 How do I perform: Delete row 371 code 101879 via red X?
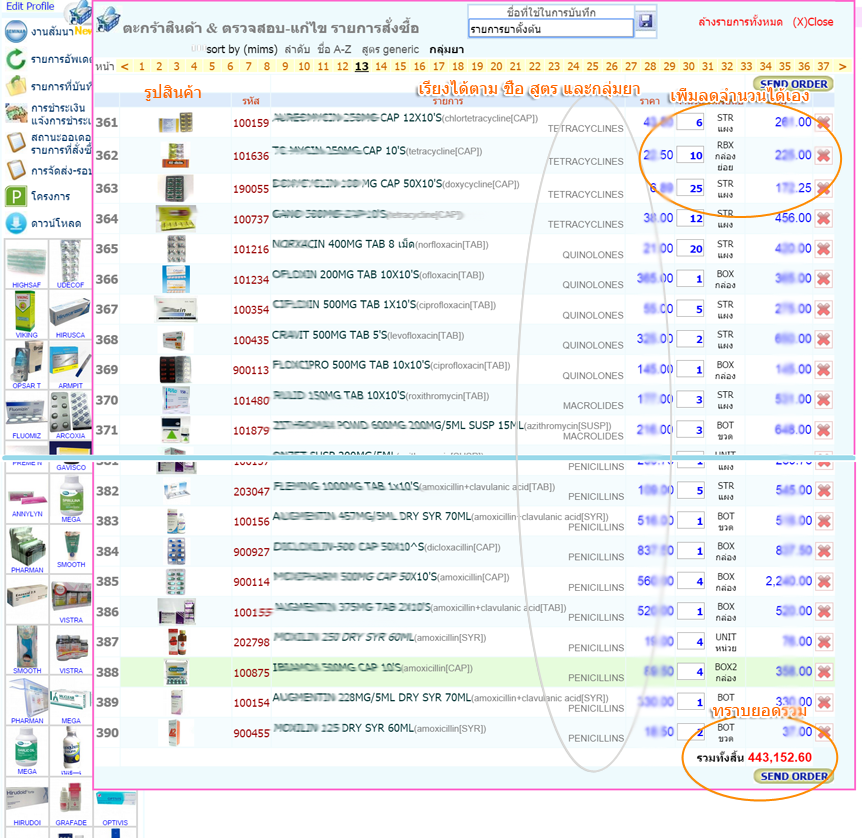pyautogui.click(x=823, y=430)
